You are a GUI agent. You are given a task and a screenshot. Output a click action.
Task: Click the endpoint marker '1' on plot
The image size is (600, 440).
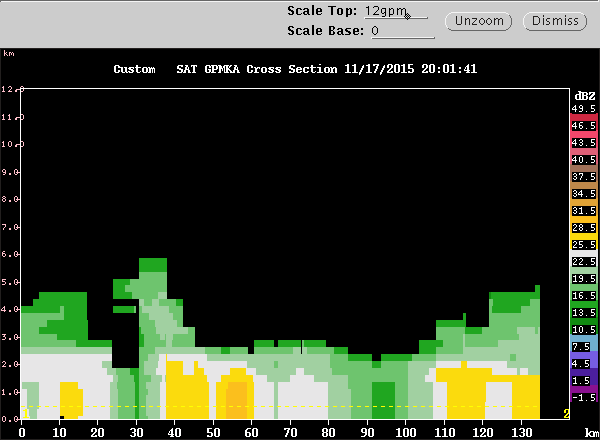click(25, 413)
